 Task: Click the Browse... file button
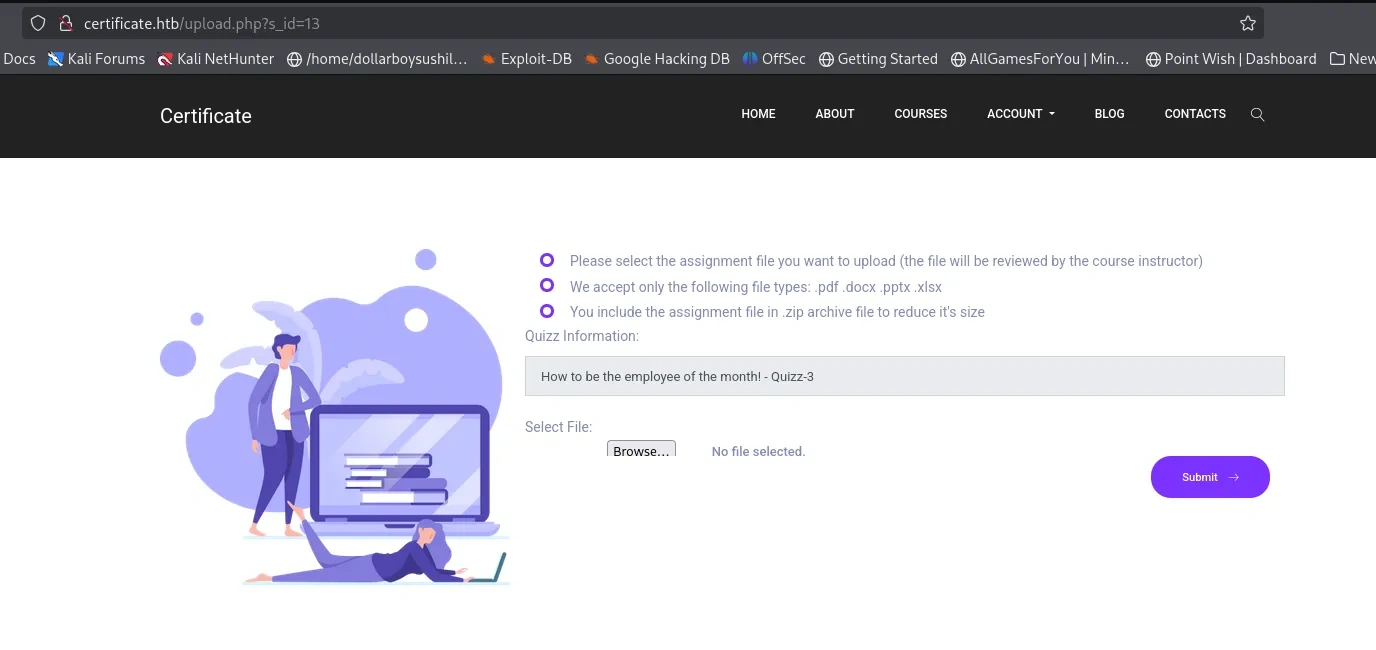(641, 450)
